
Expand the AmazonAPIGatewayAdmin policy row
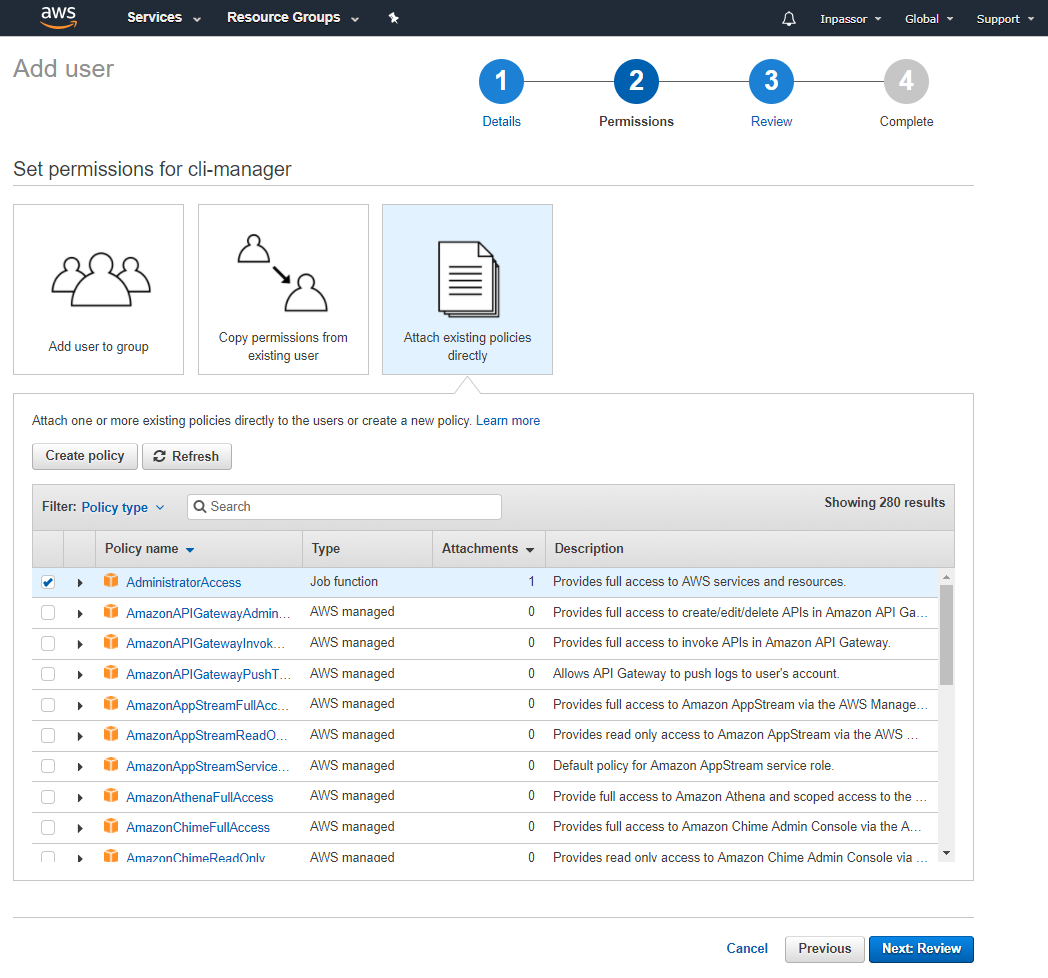point(80,614)
